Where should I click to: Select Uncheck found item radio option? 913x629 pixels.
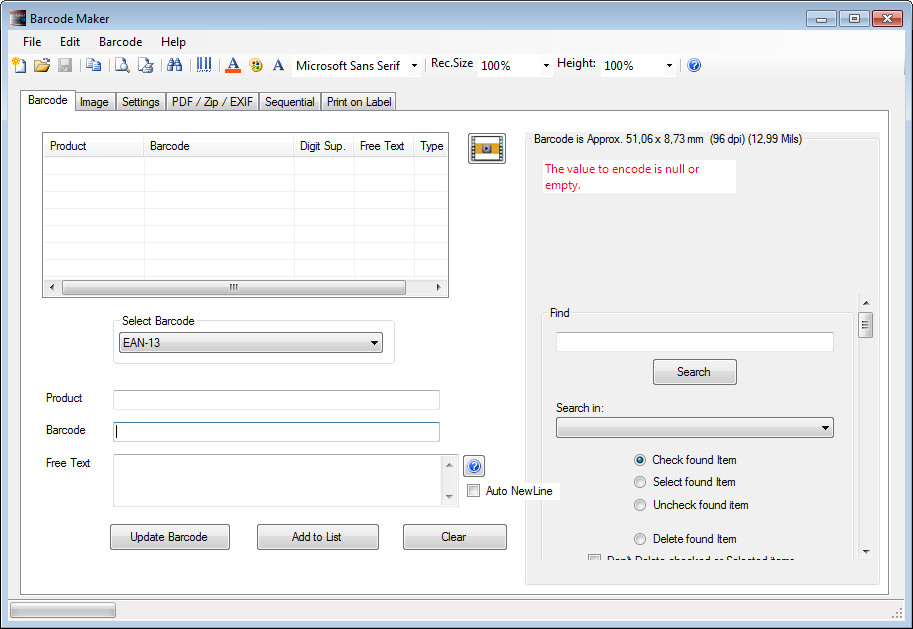[x=640, y=505]
